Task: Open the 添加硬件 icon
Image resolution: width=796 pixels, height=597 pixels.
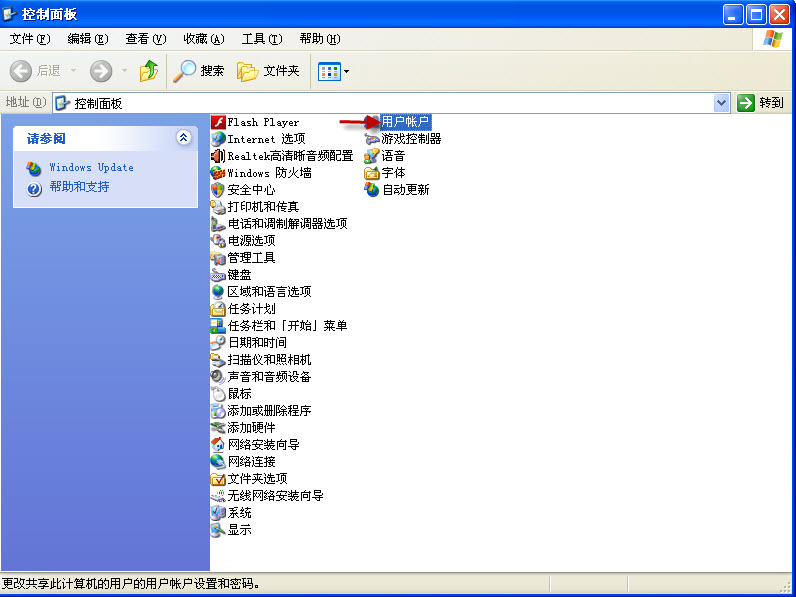Action: 218,428
